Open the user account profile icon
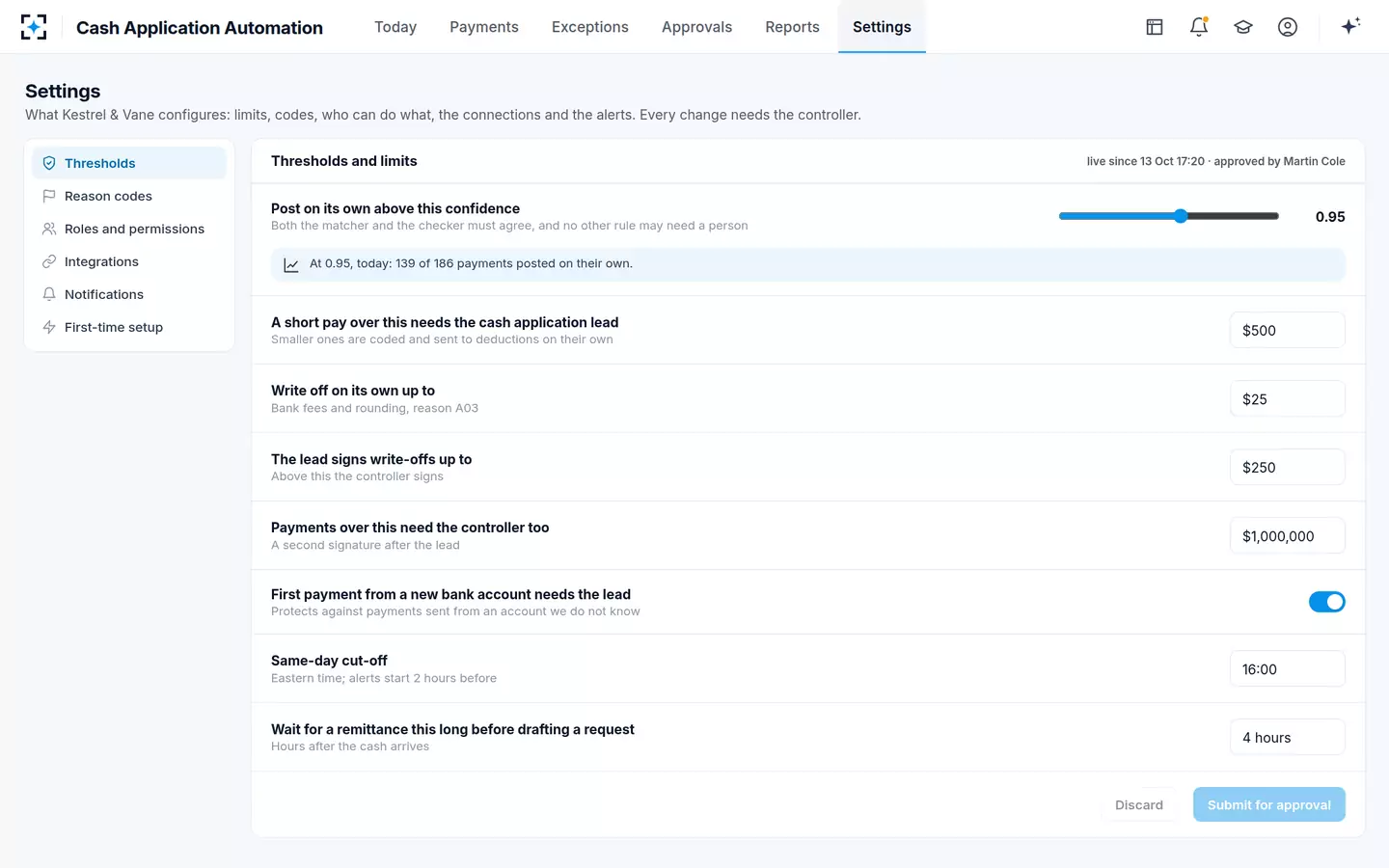1389x868 pixels. (1288, 27)
